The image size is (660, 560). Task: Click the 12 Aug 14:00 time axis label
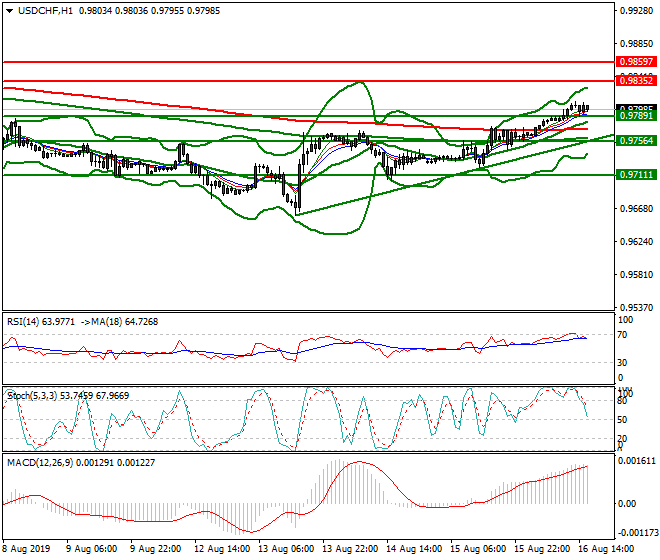click(222, 549)
